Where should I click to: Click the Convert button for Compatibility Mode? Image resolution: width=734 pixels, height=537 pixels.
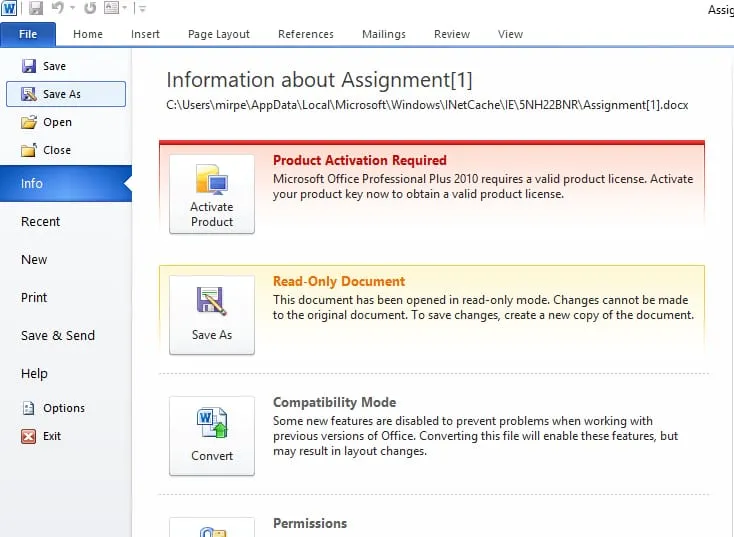pos(212,436)
